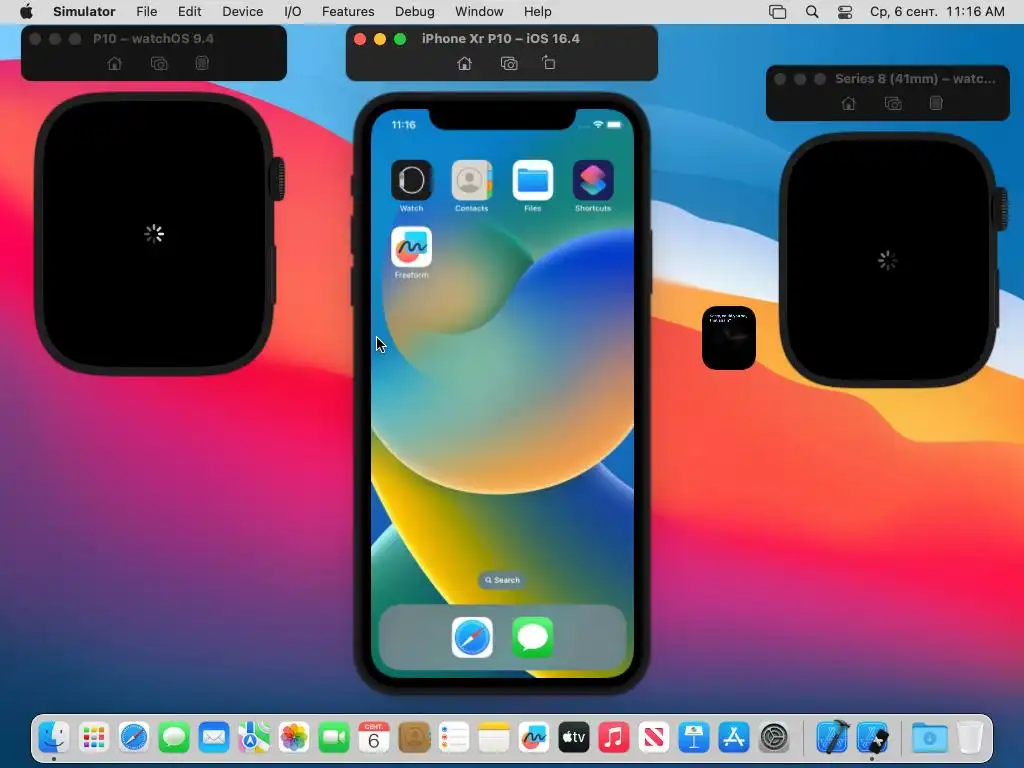Open the Trash in the Dock
This screenshot has height=768, width=1024.
pyautogui.click(x=970, y=738)
